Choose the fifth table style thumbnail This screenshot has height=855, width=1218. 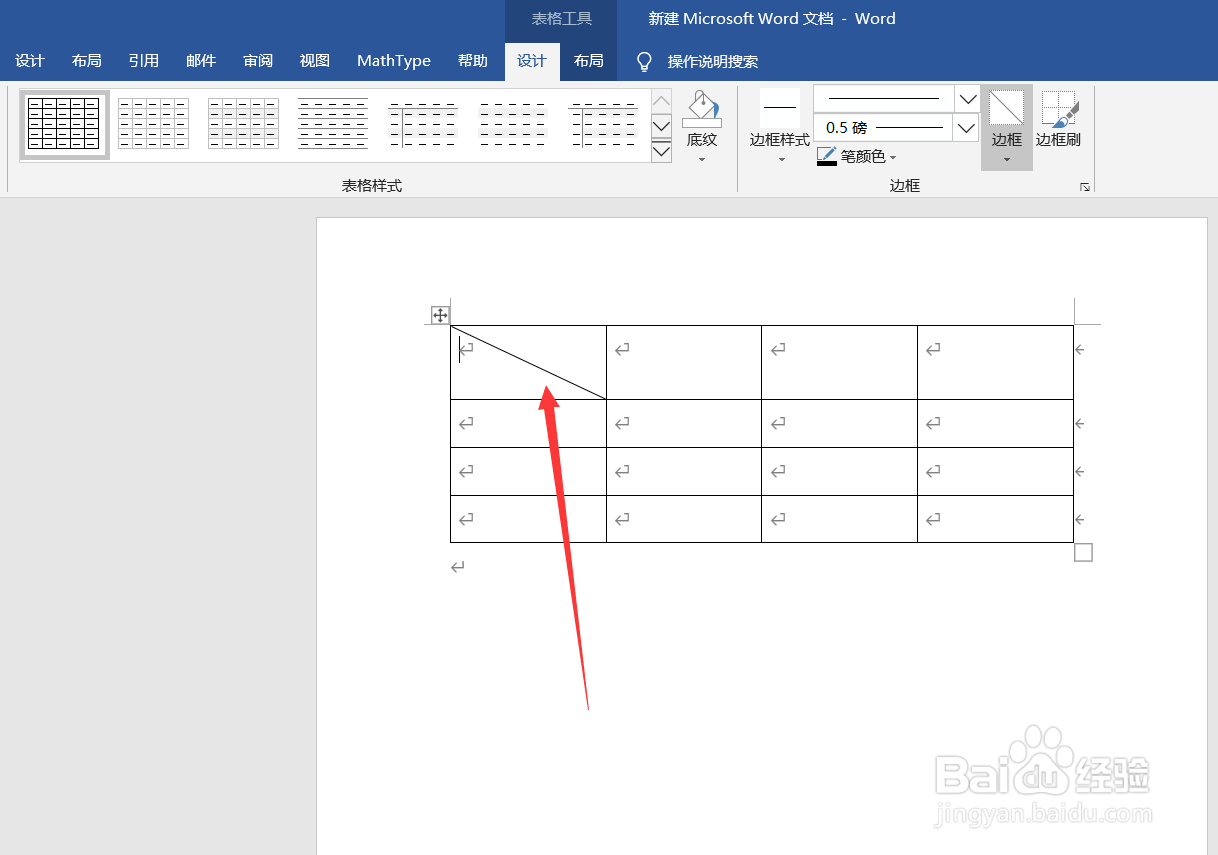coord(423,124)
